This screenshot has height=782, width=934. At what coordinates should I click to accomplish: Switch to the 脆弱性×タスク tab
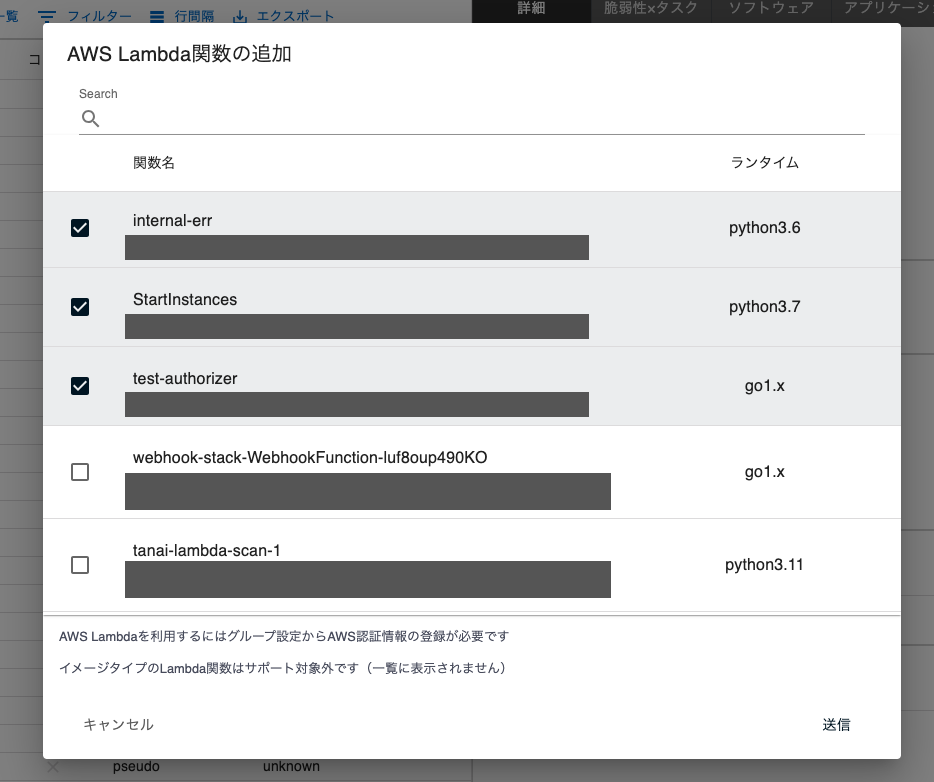650,8
